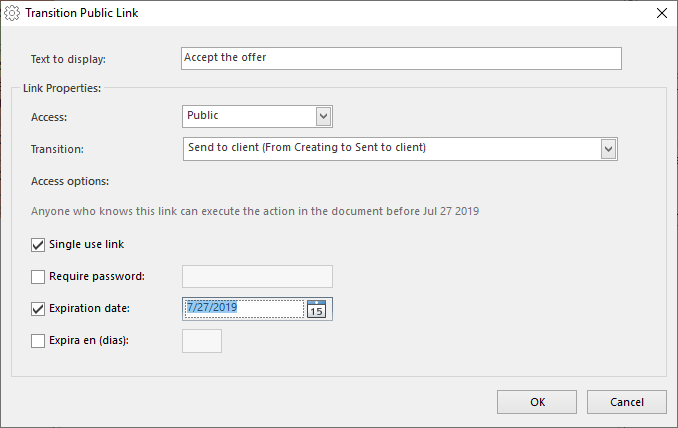Click the 7/27/2019 date field
This screenshot has height=428, width=678.
[x=245, y=309]
